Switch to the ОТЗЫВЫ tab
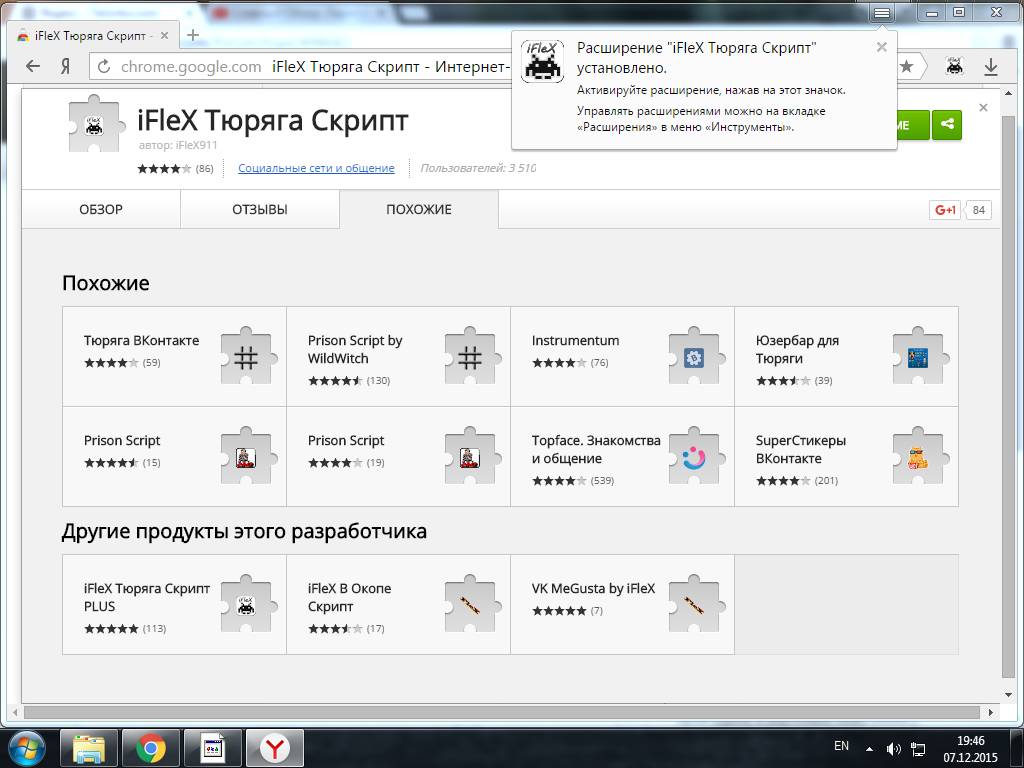This screenshot has height=768, width=1024. tap(260, 209)
